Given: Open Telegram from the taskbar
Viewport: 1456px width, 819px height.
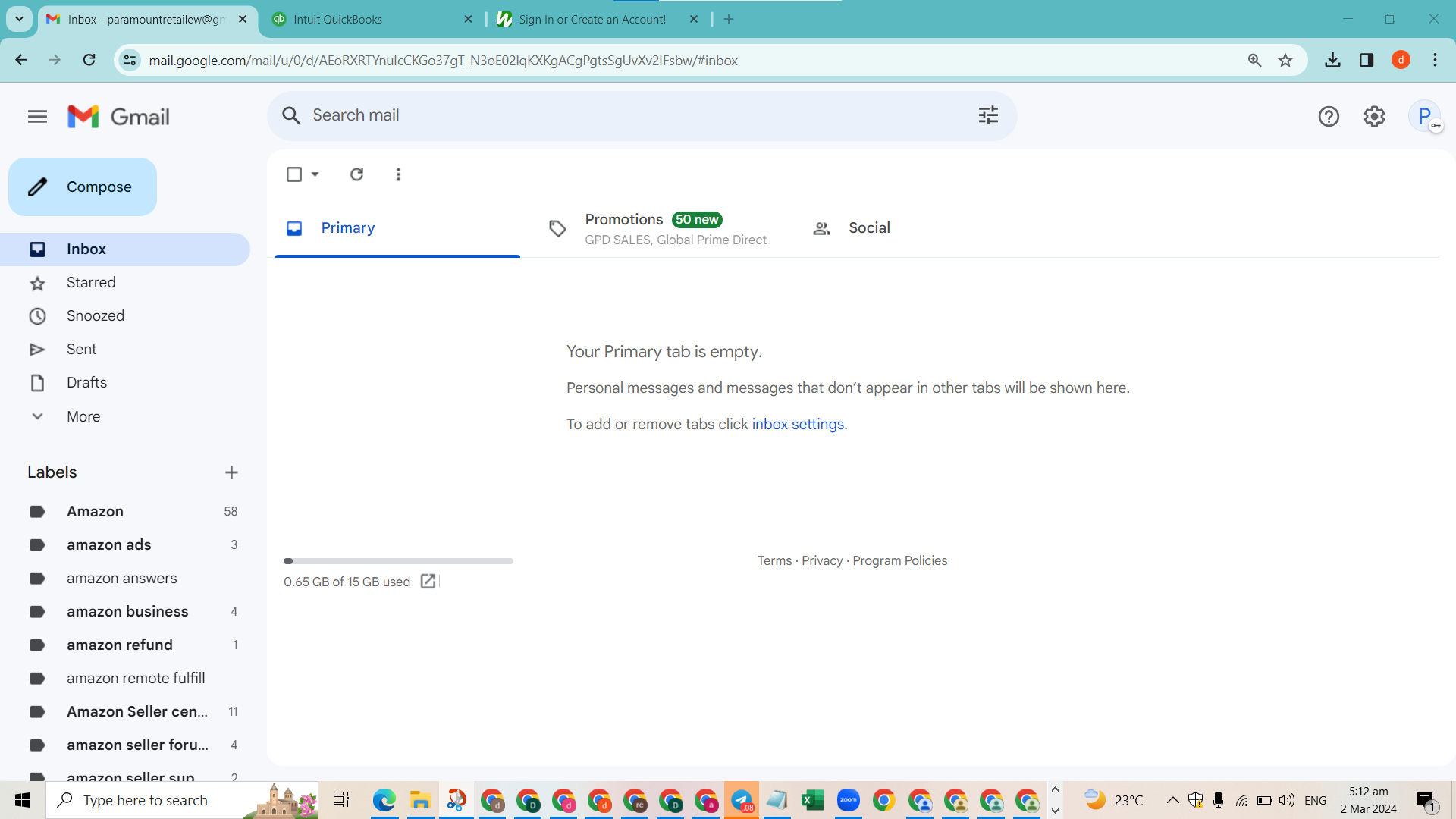Looking at the screenshot, I should click(x=742, y=800).
